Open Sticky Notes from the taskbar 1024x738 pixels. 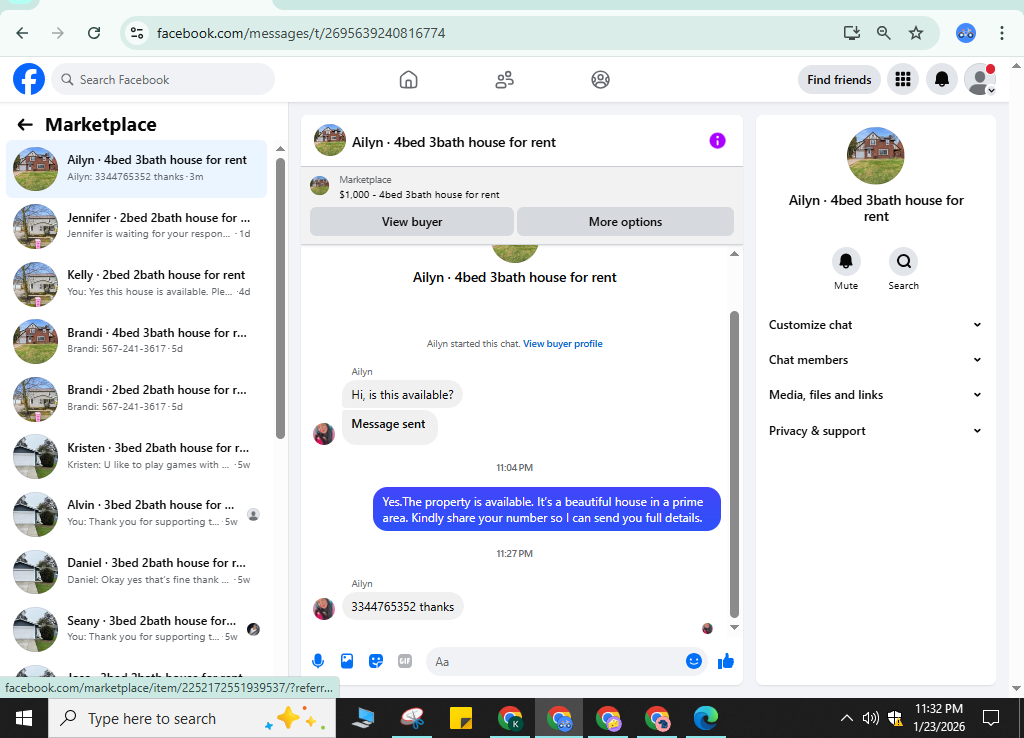pyautogui.click(x=461, y=718)
